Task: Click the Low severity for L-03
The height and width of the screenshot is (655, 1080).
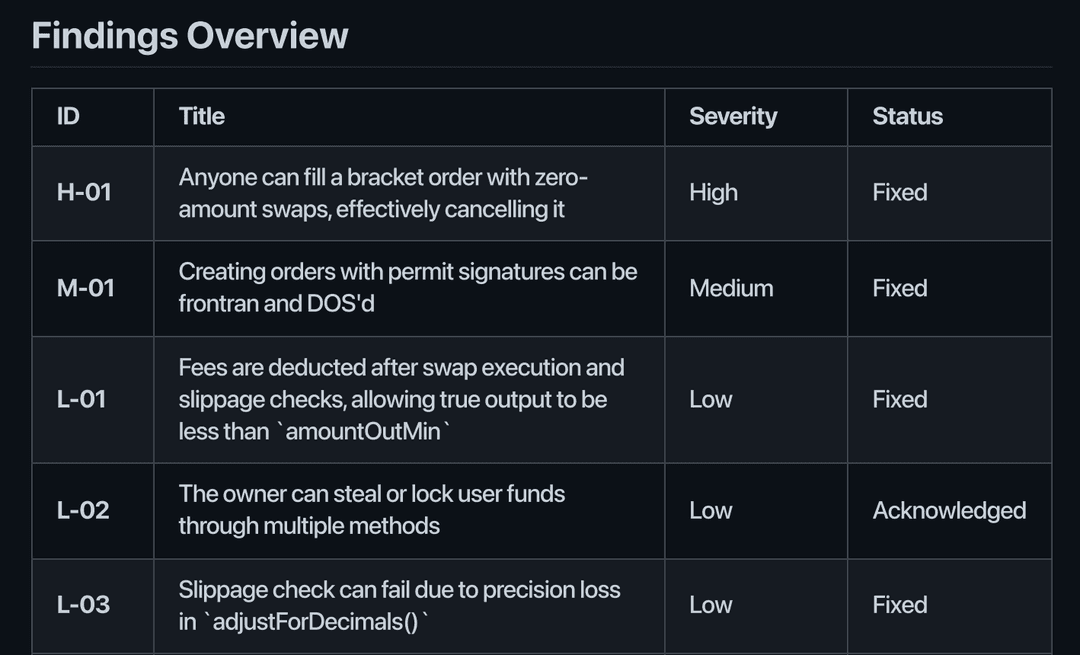Action: (x=710, y=605)
